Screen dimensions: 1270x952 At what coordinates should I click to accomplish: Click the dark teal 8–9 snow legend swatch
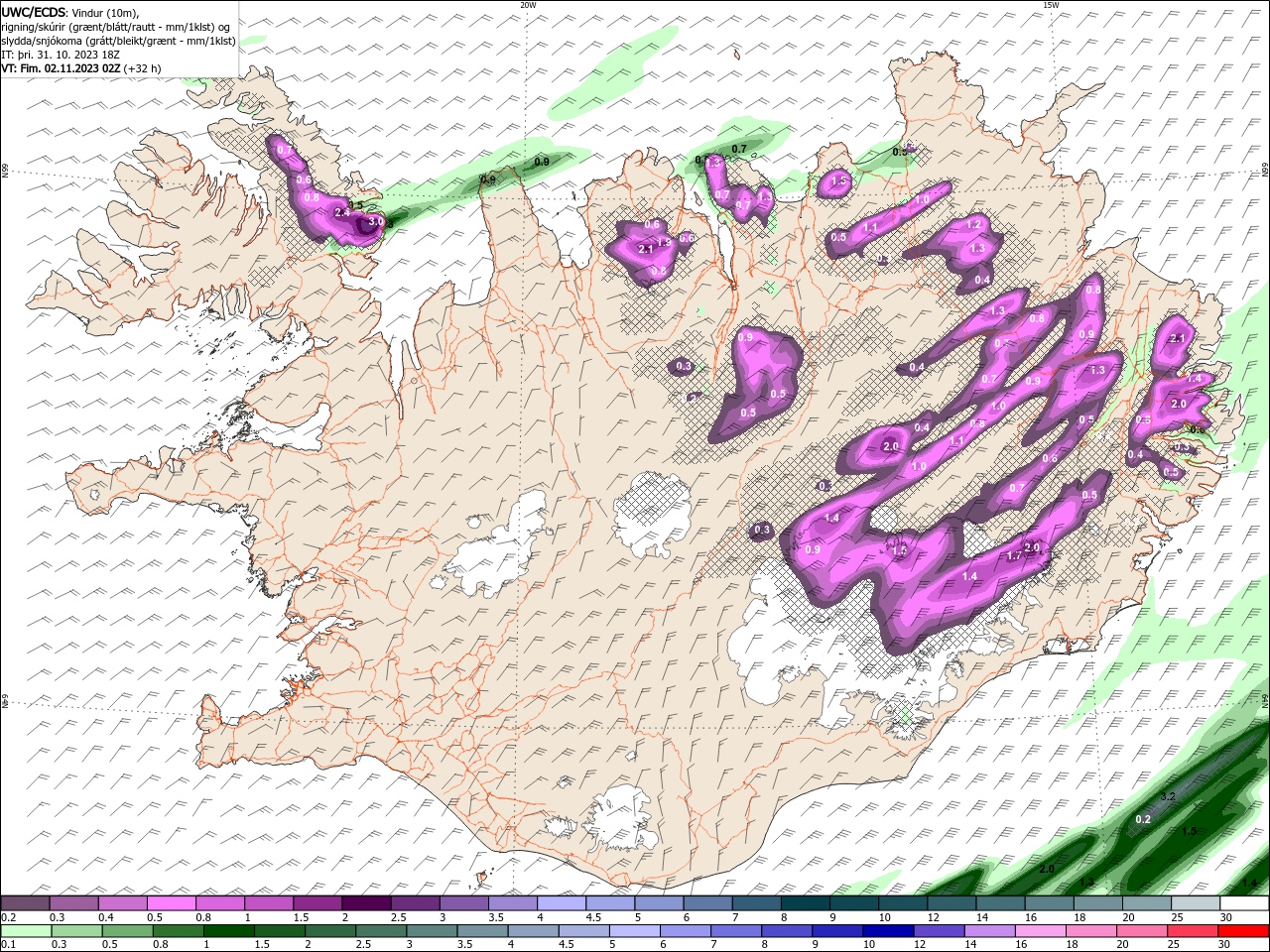coord(805,903)
